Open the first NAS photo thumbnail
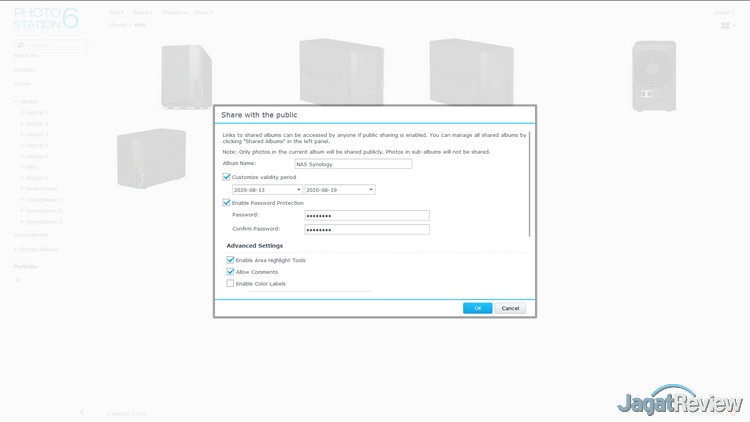 tap(187, 77)
